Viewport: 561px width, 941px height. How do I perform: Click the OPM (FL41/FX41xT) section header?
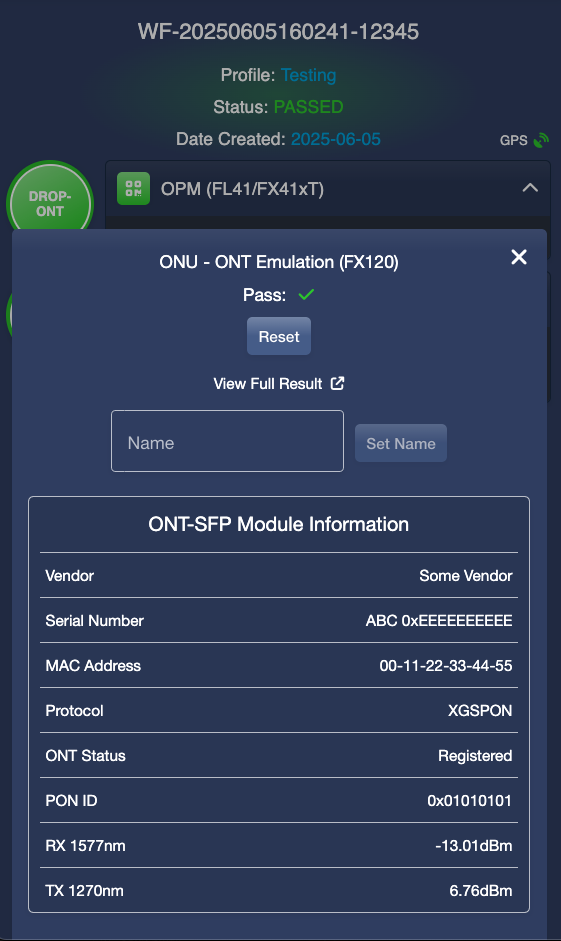[328, 188]
